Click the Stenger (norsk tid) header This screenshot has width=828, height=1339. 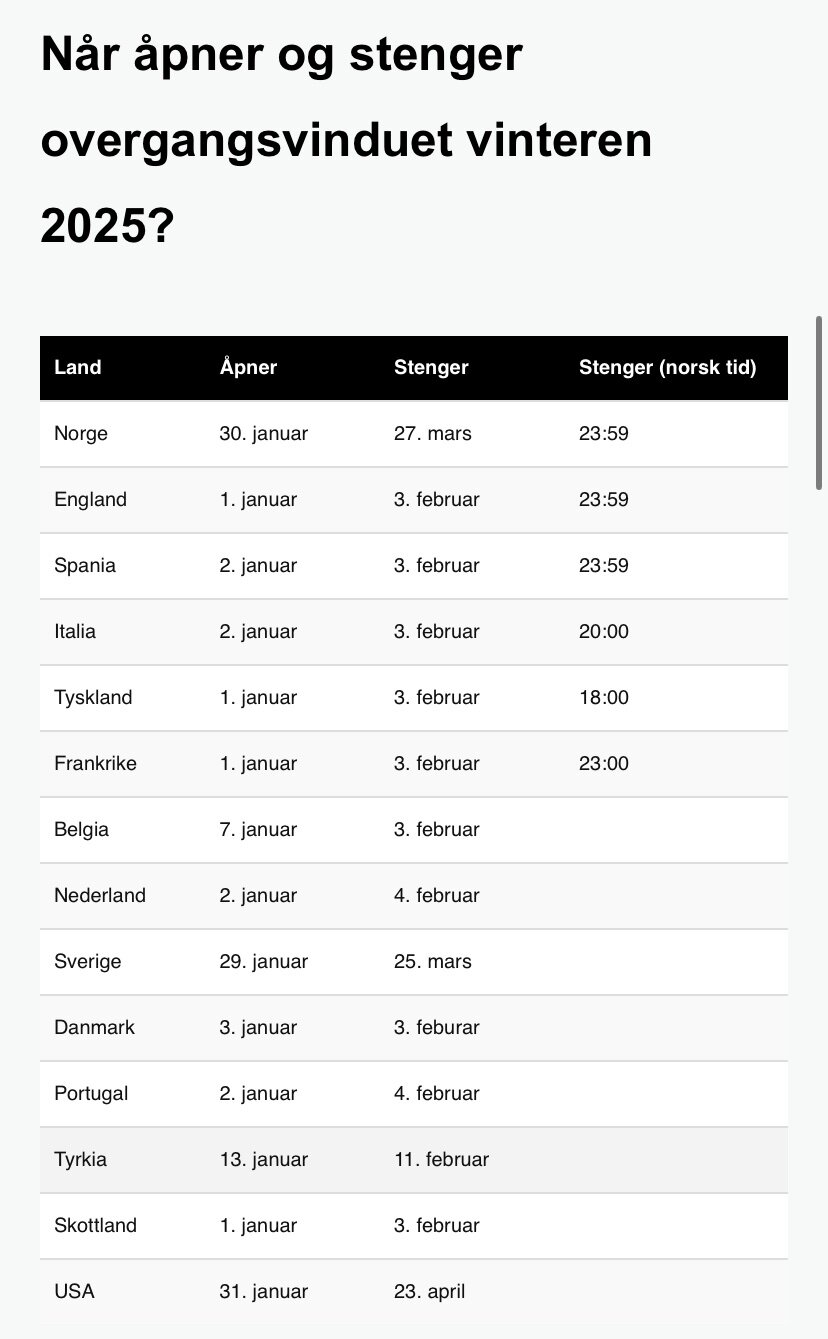pyautogui.click(x=667, y=367)
